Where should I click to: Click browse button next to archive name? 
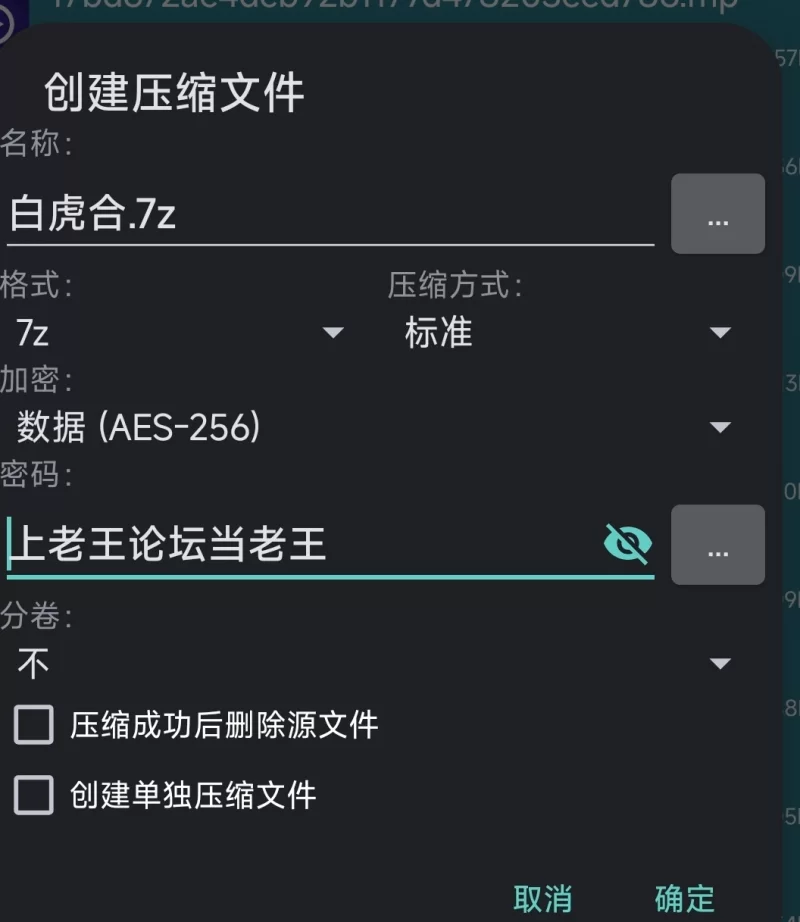tap(717, 214)
